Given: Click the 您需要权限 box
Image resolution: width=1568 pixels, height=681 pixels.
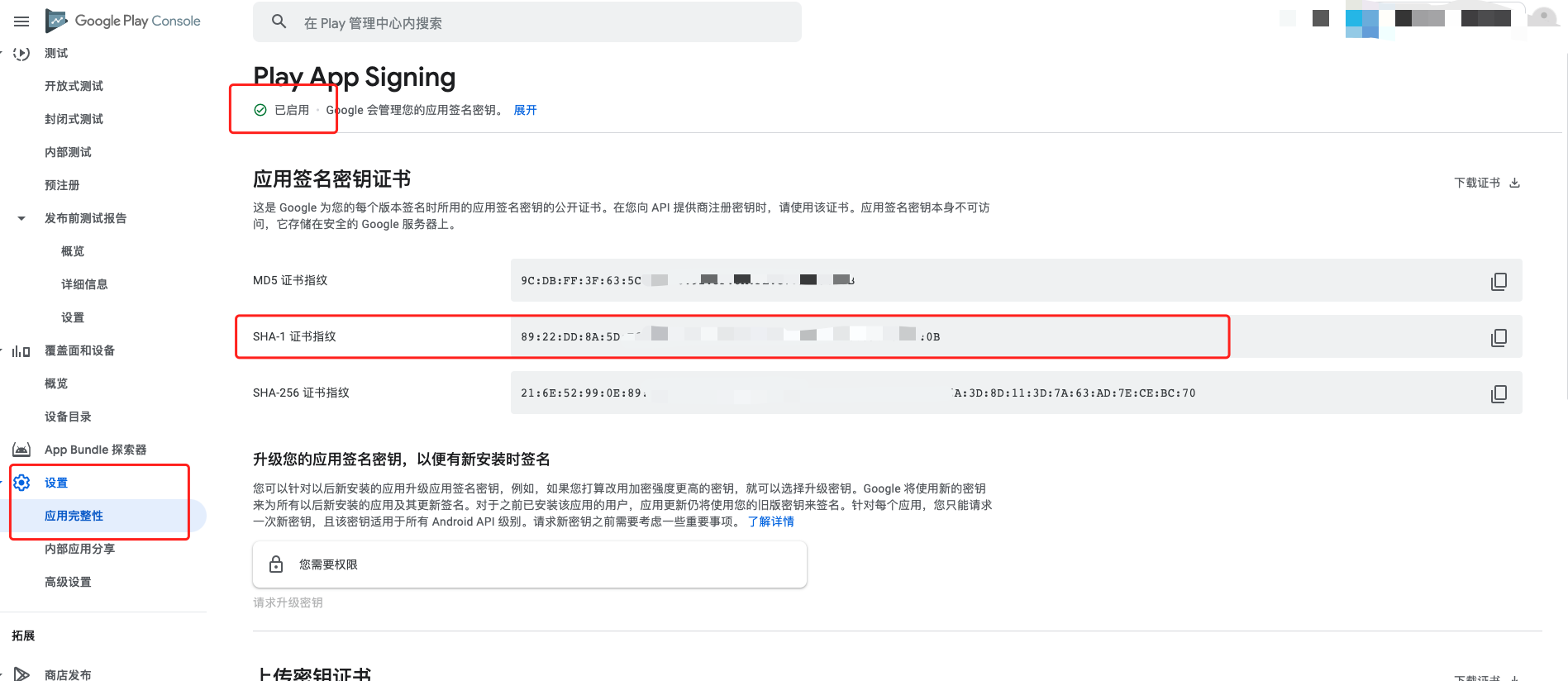Looking at the screenshot, I should pyautogui.click(x=530, y=564).
